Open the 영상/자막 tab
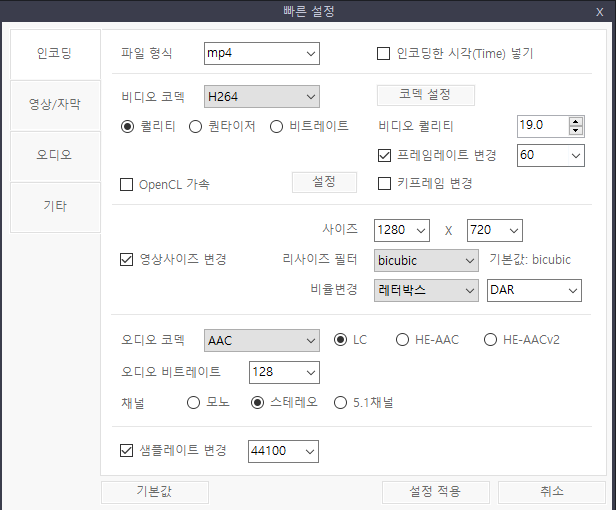This screenshot has width=616, height=510. coord(55,105)
